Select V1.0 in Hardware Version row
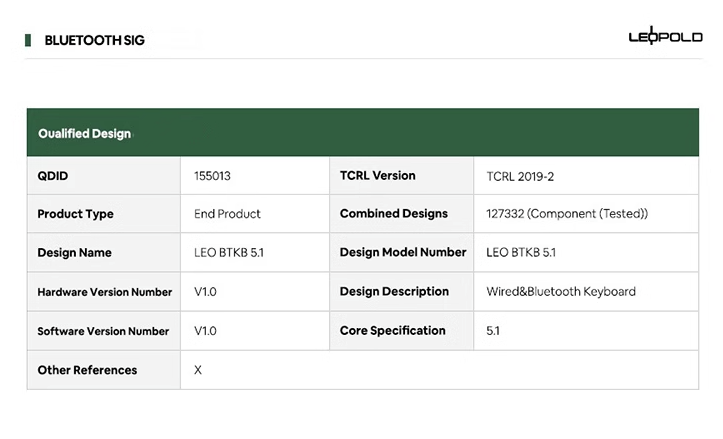This screenshot has height=439, width=723. click(205, 292)
